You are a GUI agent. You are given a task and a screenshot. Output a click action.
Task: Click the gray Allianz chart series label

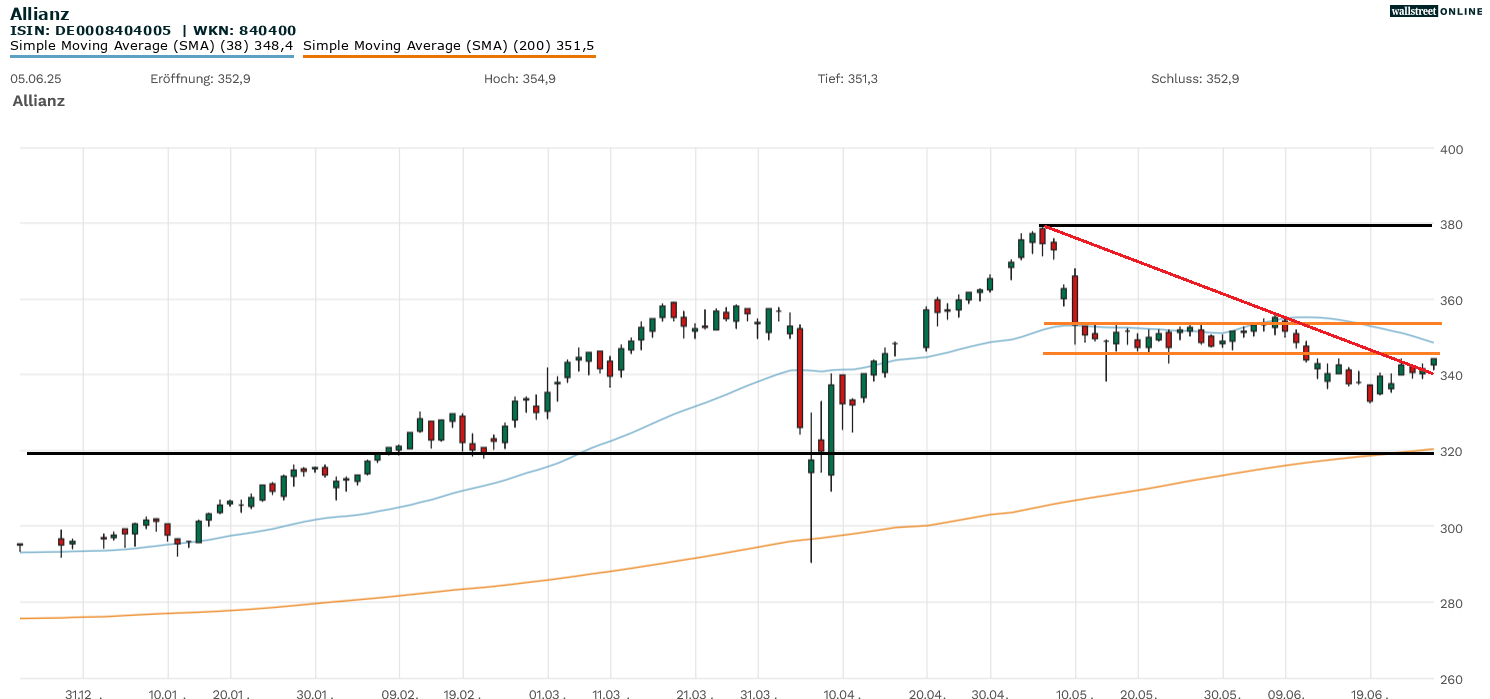(38, 101)
